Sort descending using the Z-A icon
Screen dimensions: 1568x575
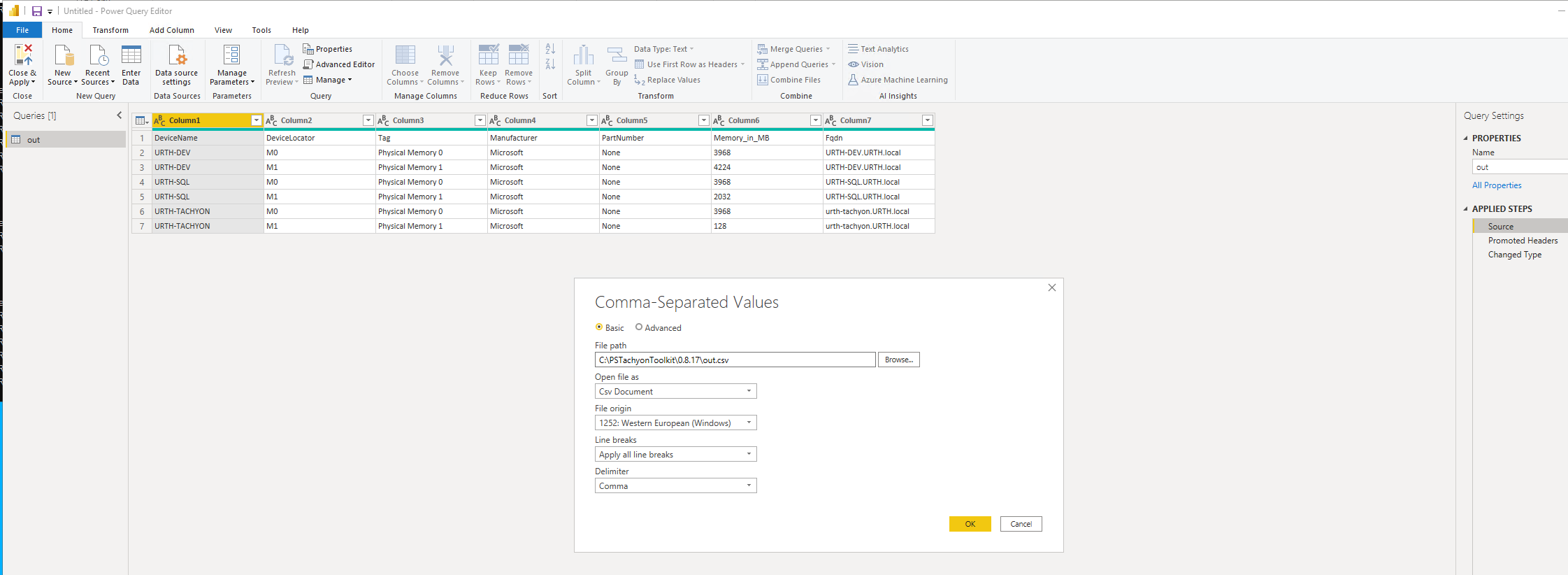[550, 64]
